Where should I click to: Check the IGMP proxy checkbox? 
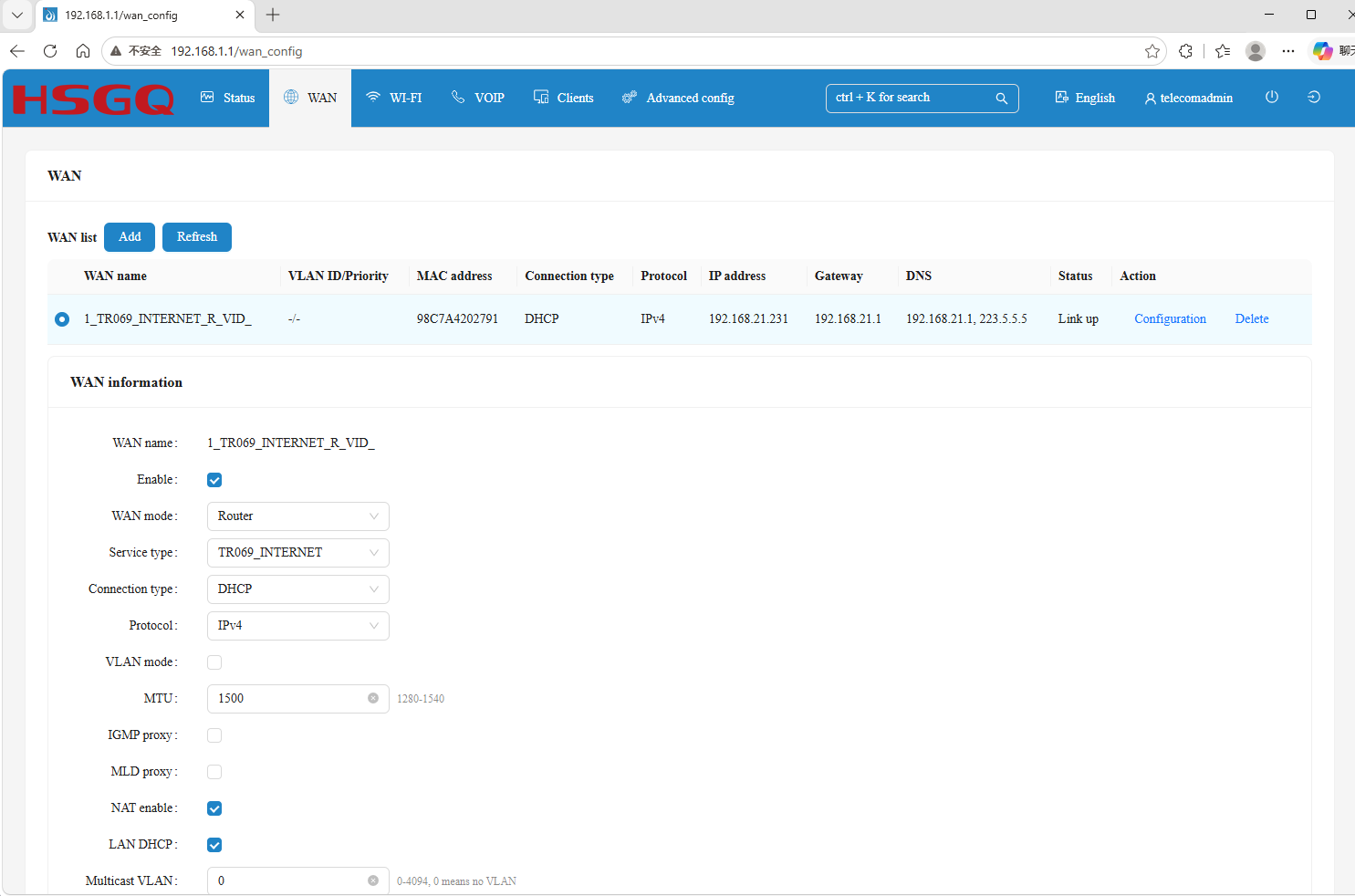(214, 735)
